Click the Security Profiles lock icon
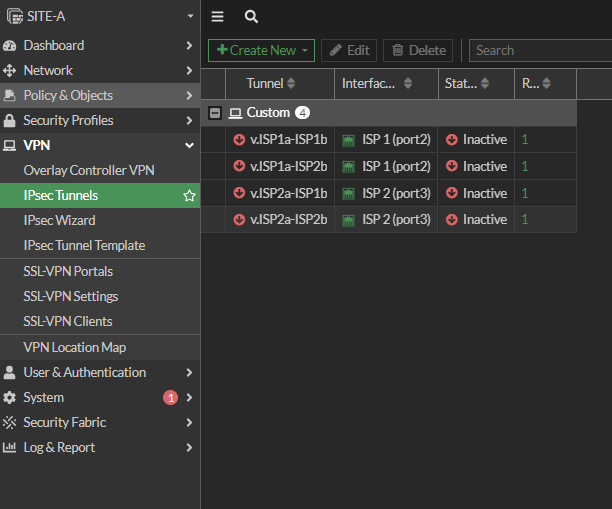Image resolution: width=612 pixels, height=509 pixels. (10, 121)
